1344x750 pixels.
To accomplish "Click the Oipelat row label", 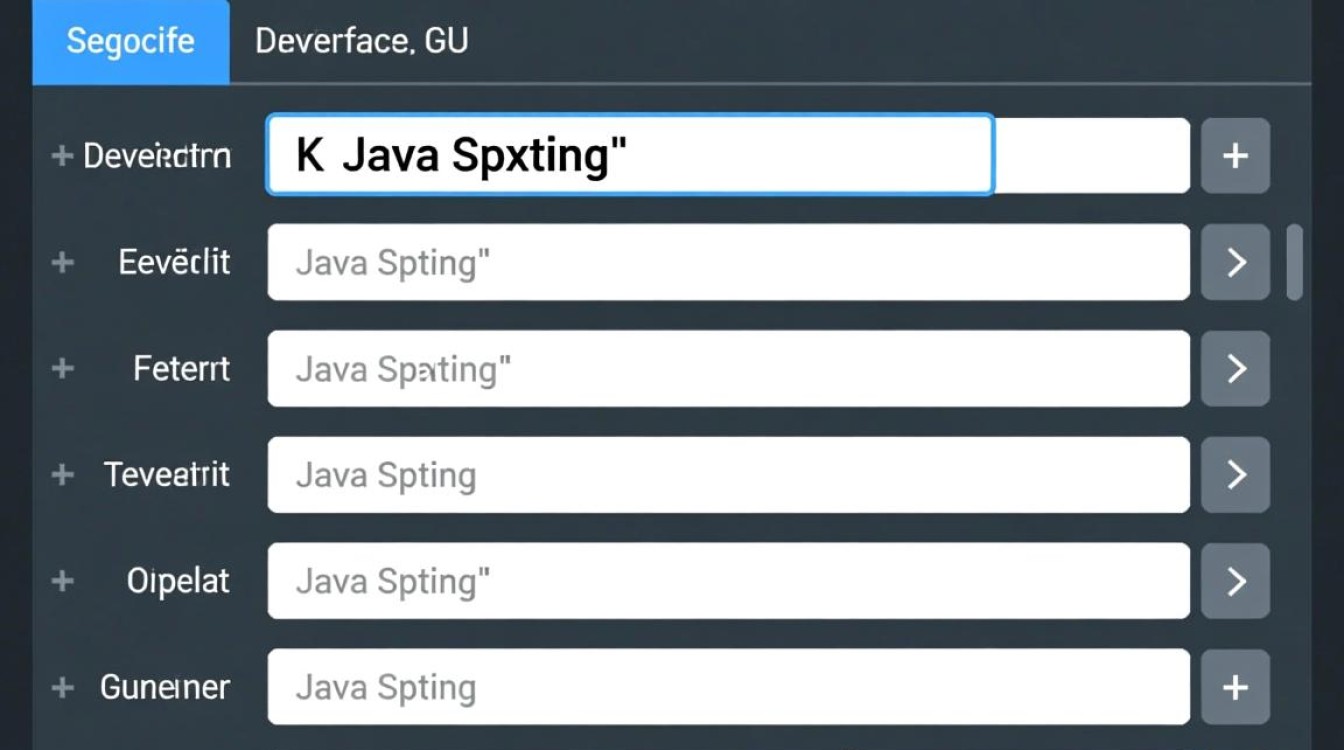I will click(x=178, y=581).
